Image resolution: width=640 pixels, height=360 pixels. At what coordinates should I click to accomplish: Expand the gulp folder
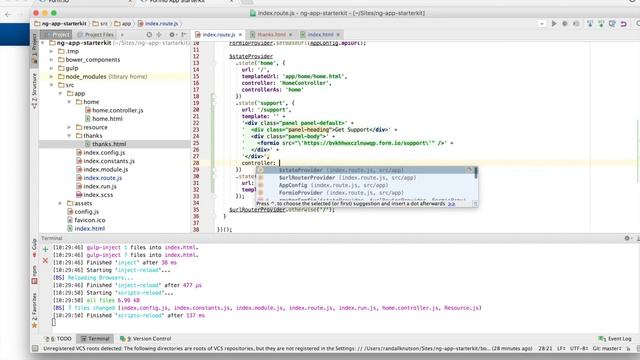(x=51, y=68)
